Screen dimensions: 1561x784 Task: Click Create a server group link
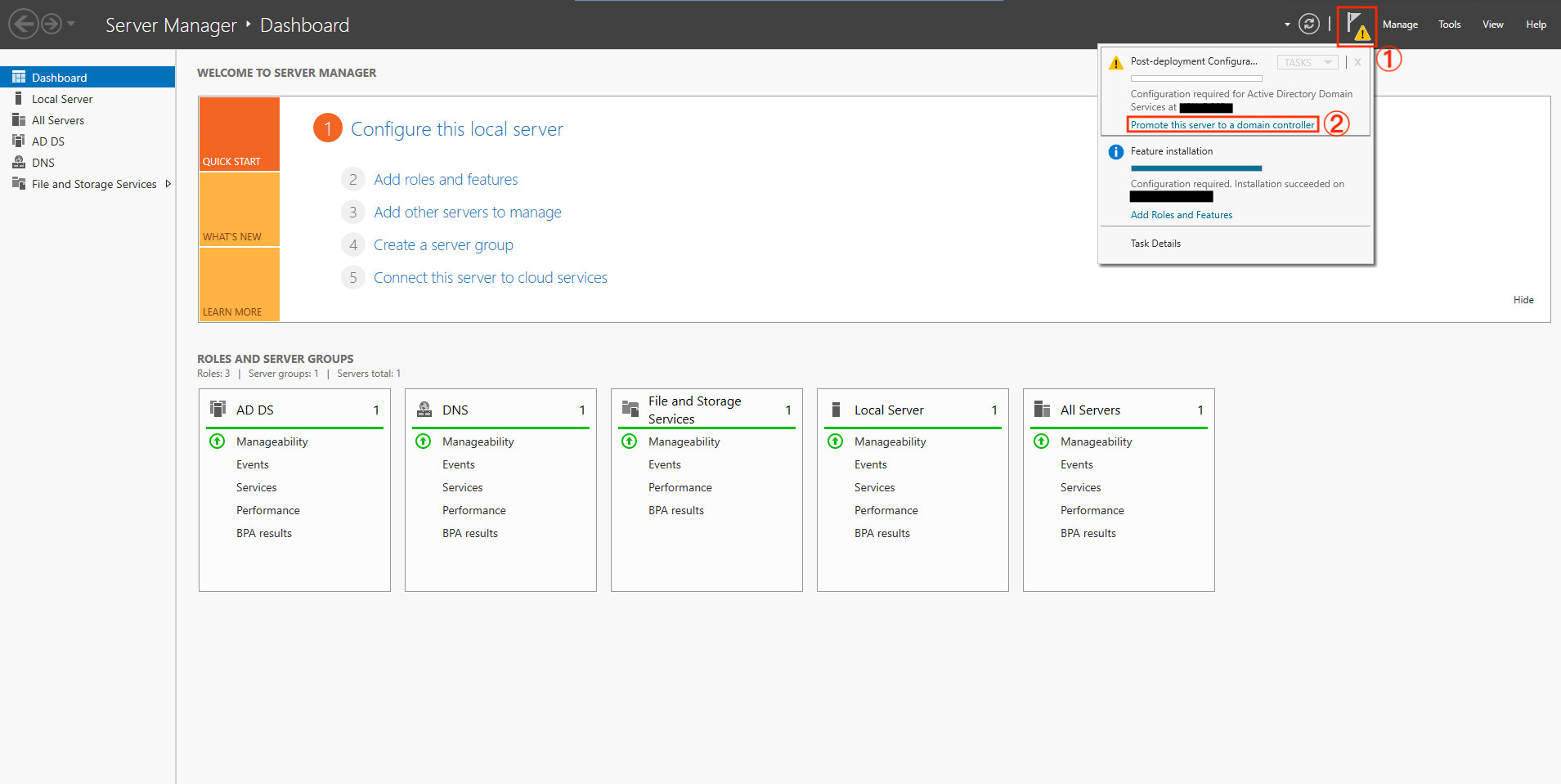point(443,244)
